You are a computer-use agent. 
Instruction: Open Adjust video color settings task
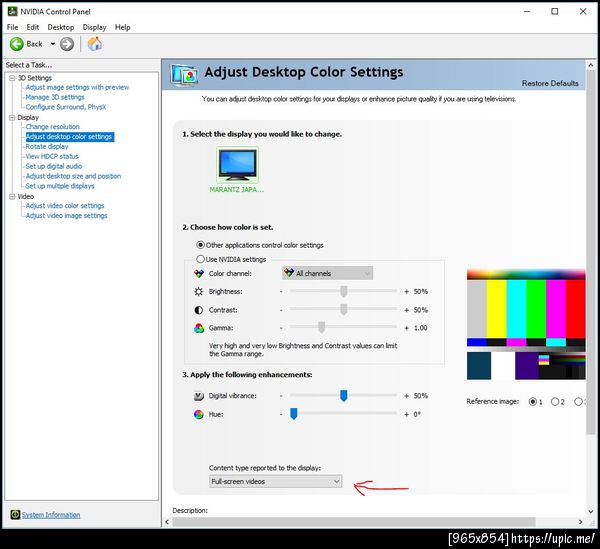click(65, 206)
